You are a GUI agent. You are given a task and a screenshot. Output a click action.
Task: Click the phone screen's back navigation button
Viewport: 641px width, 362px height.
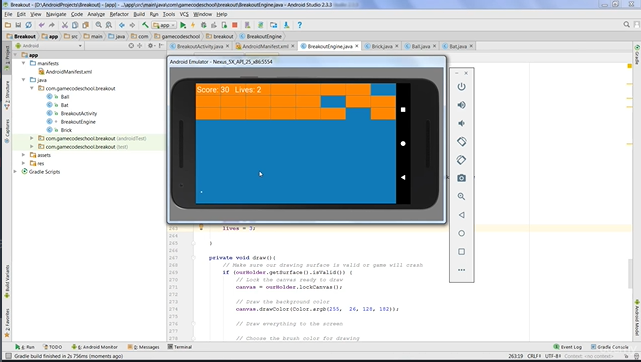403,177
